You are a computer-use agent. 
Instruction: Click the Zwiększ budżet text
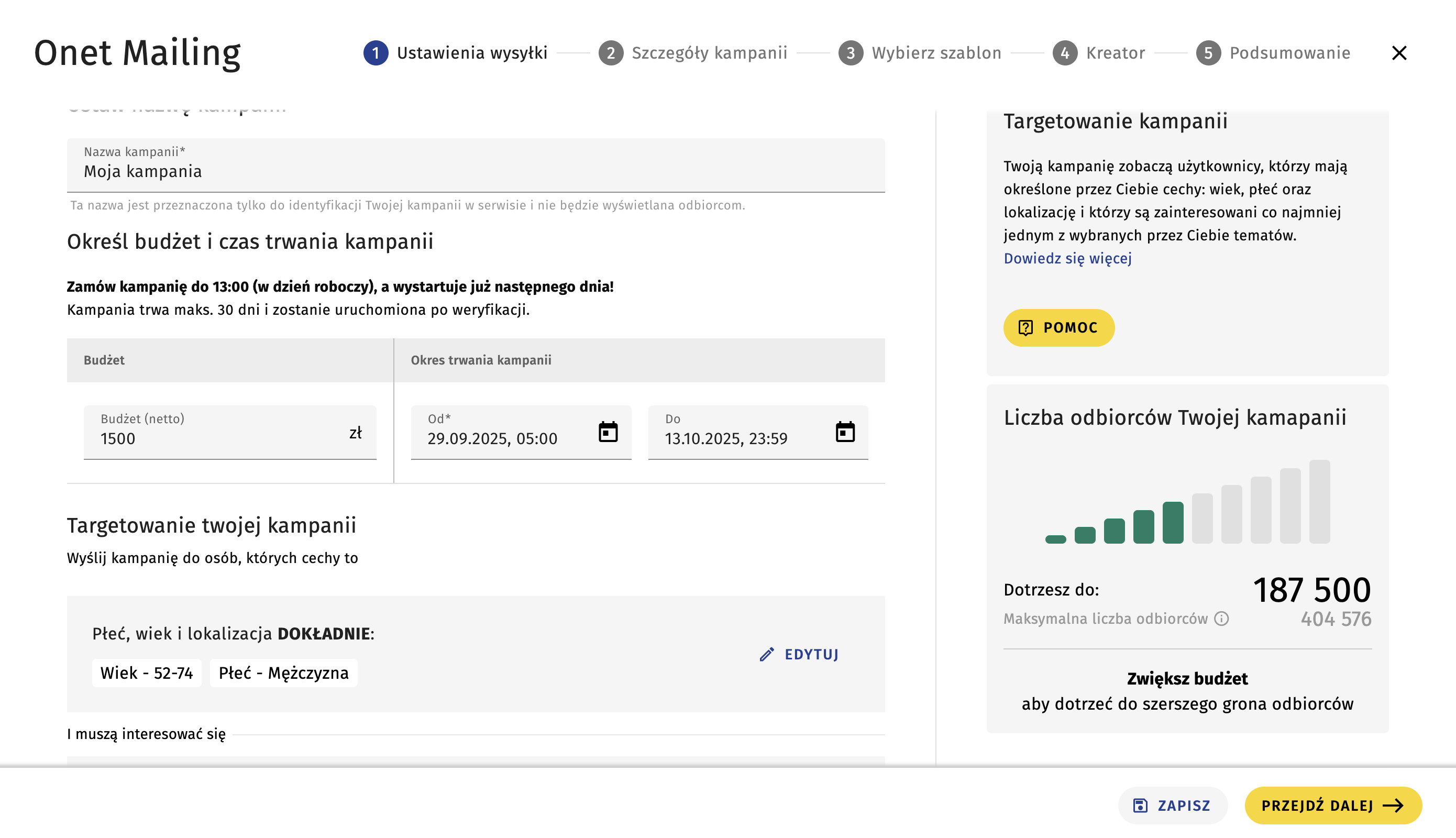coord(1187,679)
